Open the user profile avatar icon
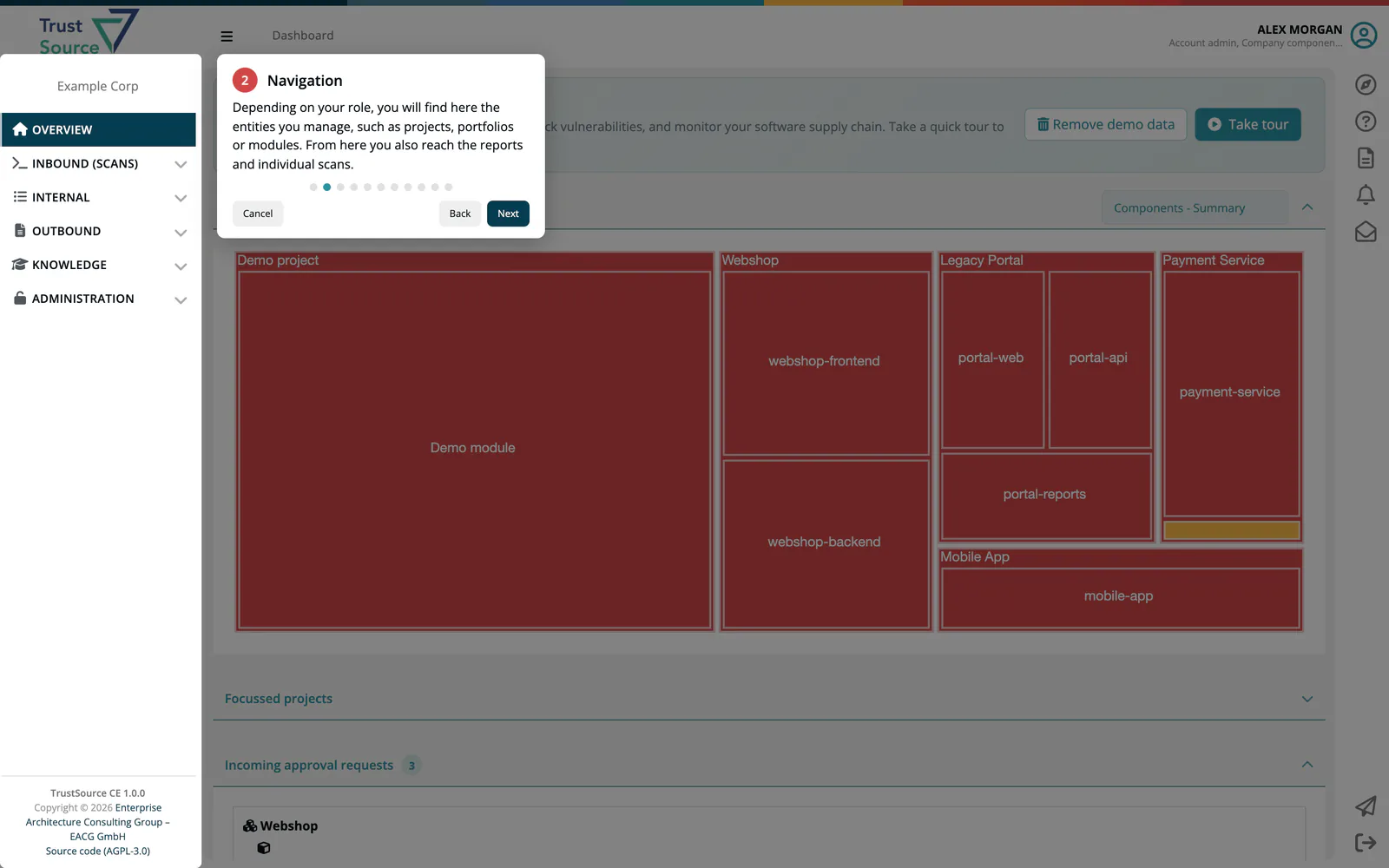 (1364, 36)
